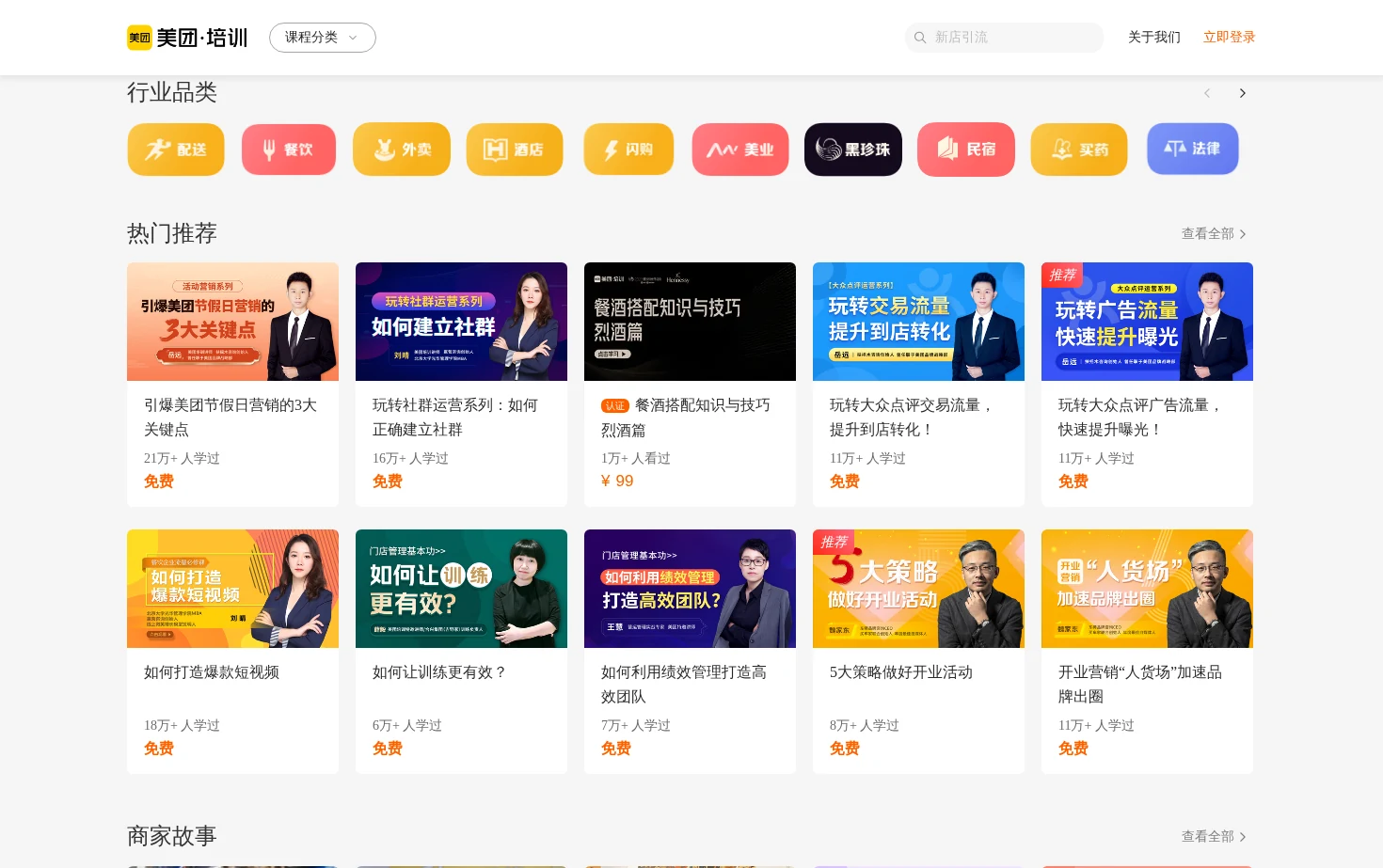1383x868 pixels.
Task: Open the 课程分类 dropdown
Action: click(323, 38)
